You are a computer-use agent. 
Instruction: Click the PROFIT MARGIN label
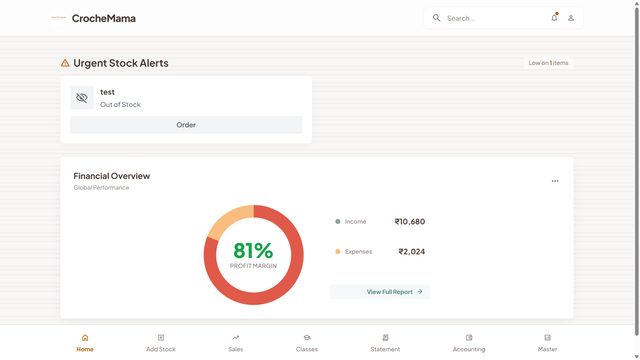pyautogui.click(x=253, y=266)
